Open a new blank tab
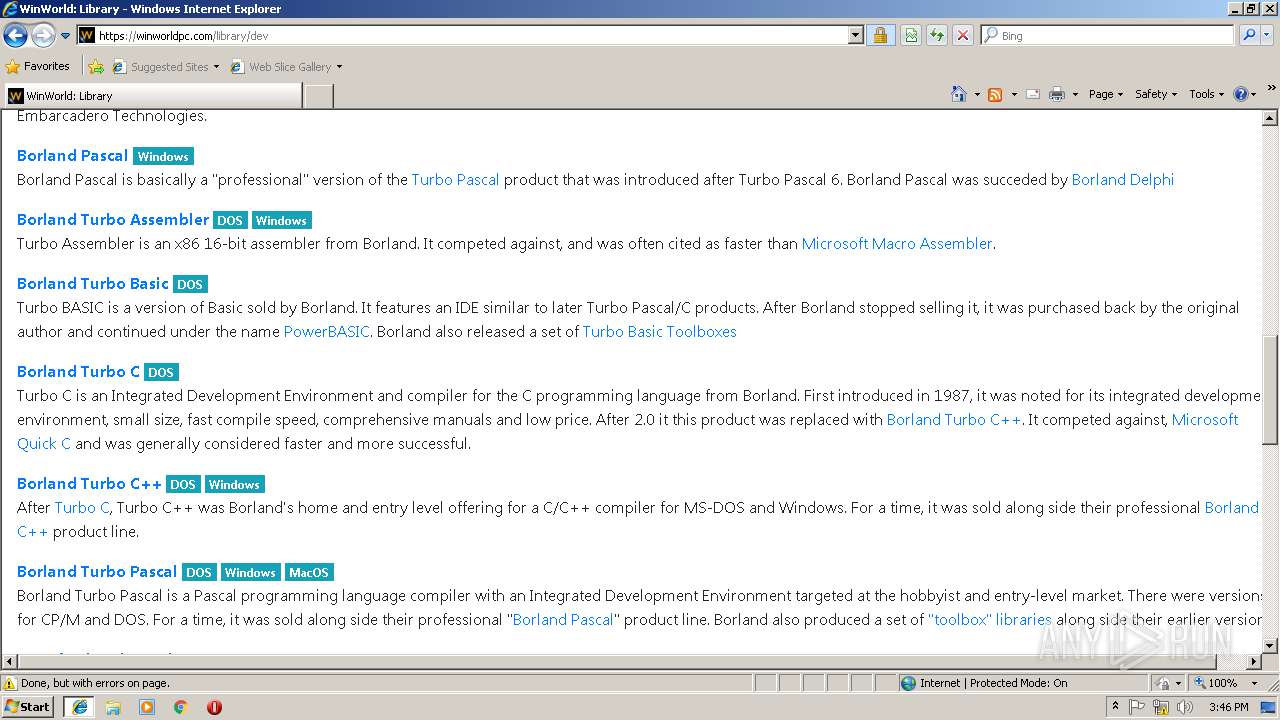1280x720 pixels. pyautogui.click(x=318, y=96)
